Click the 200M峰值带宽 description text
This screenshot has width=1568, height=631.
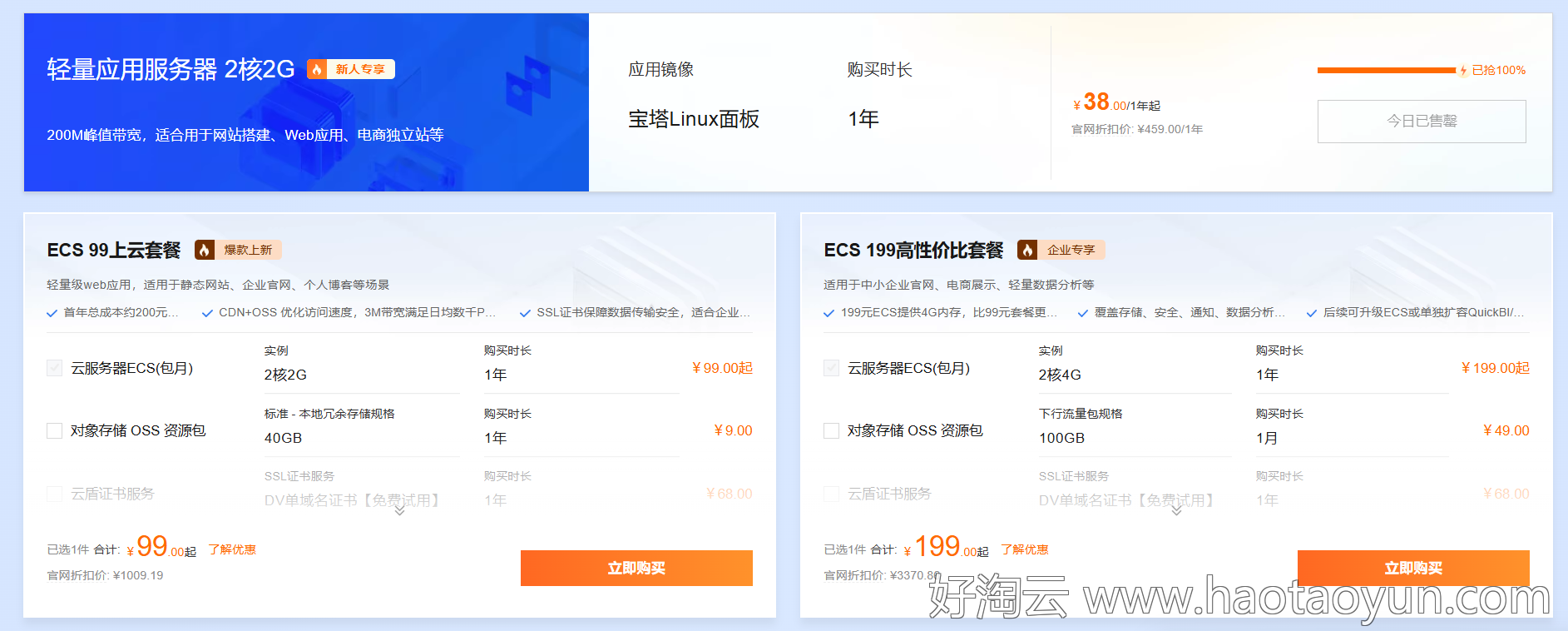pyautogui.click(x=245, y=135)
